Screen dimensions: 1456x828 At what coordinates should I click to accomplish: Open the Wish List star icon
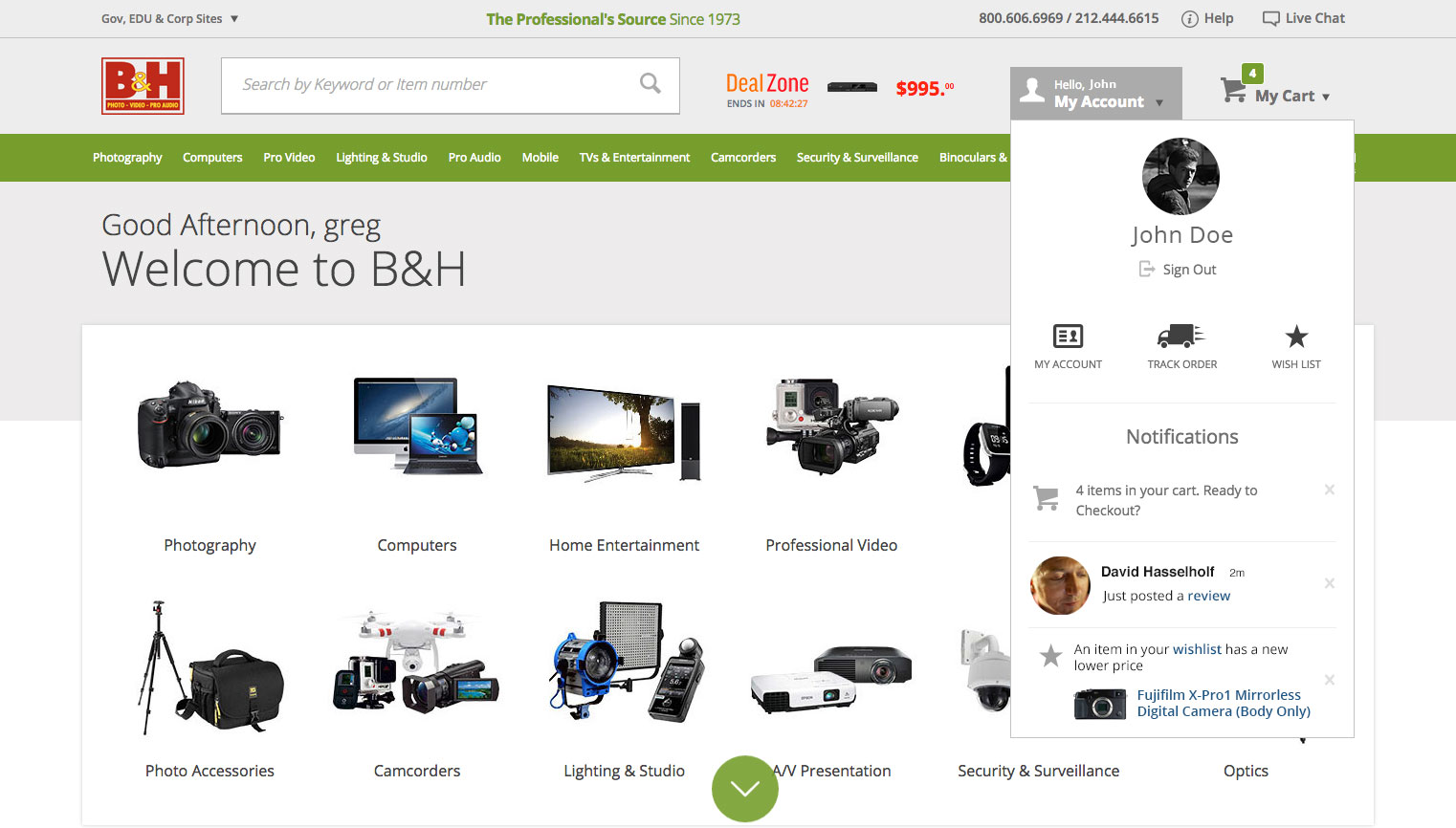1296,337
